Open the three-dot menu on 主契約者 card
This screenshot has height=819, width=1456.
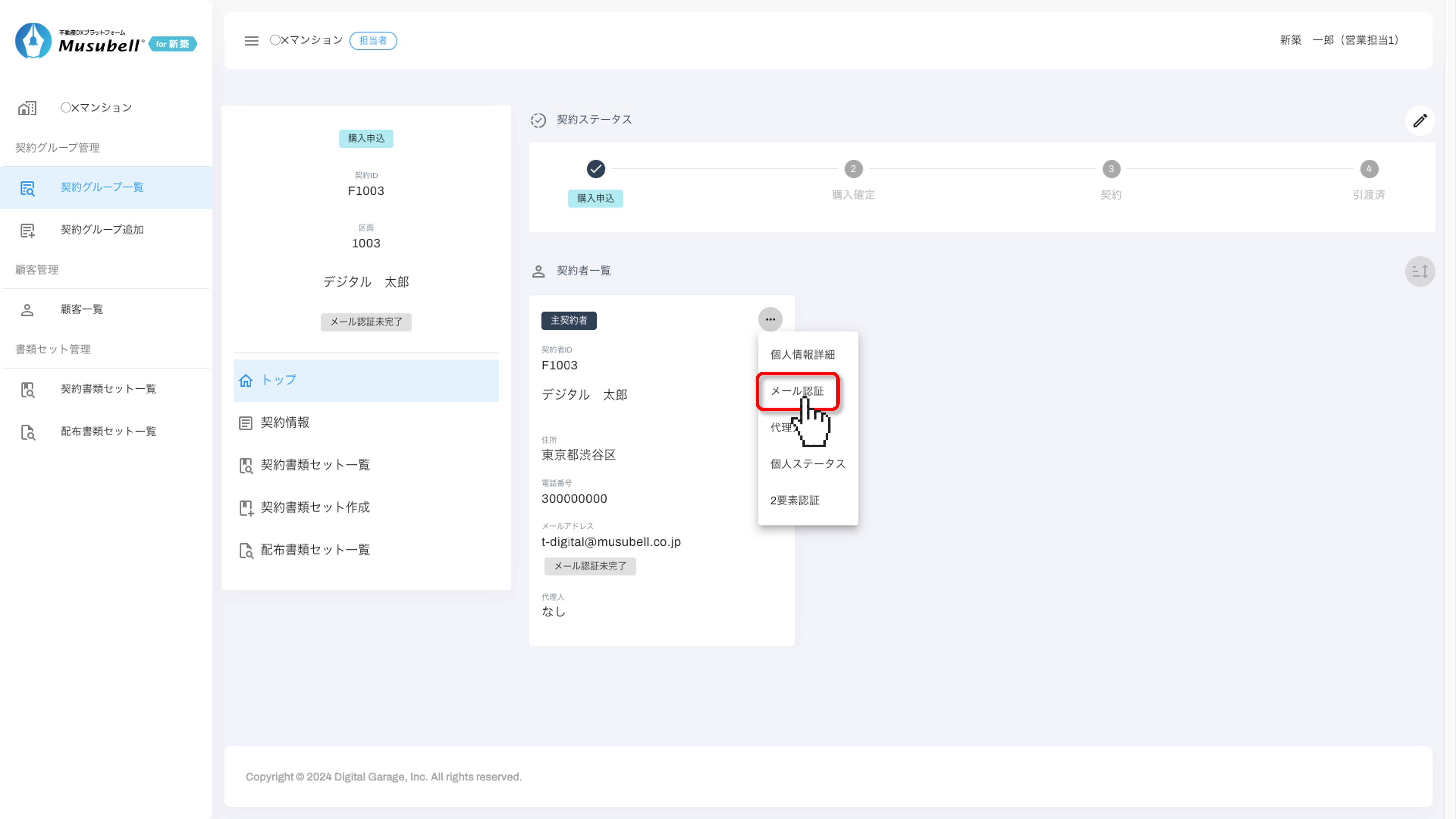770,319
